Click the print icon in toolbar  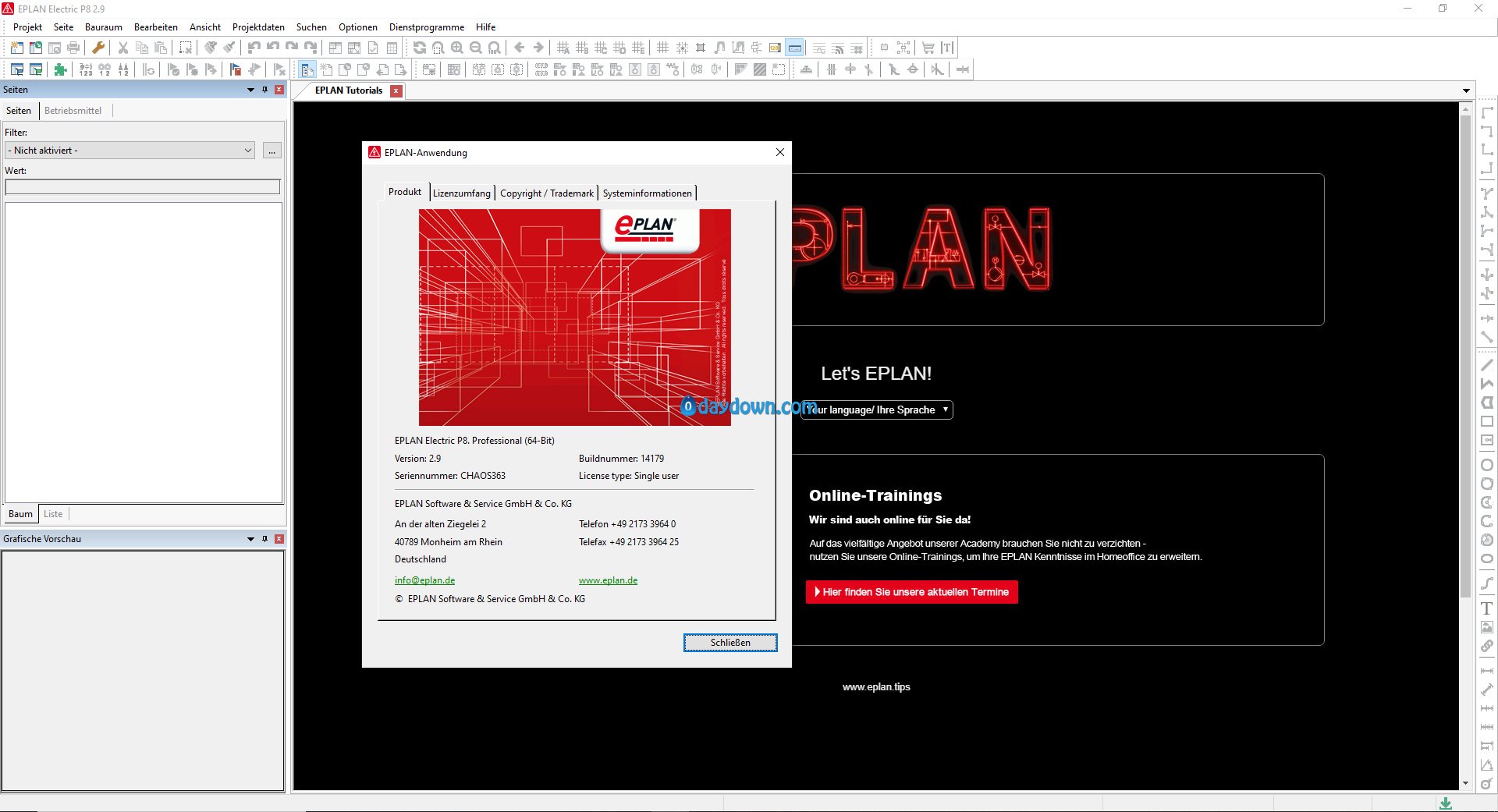tap(73, 48)
